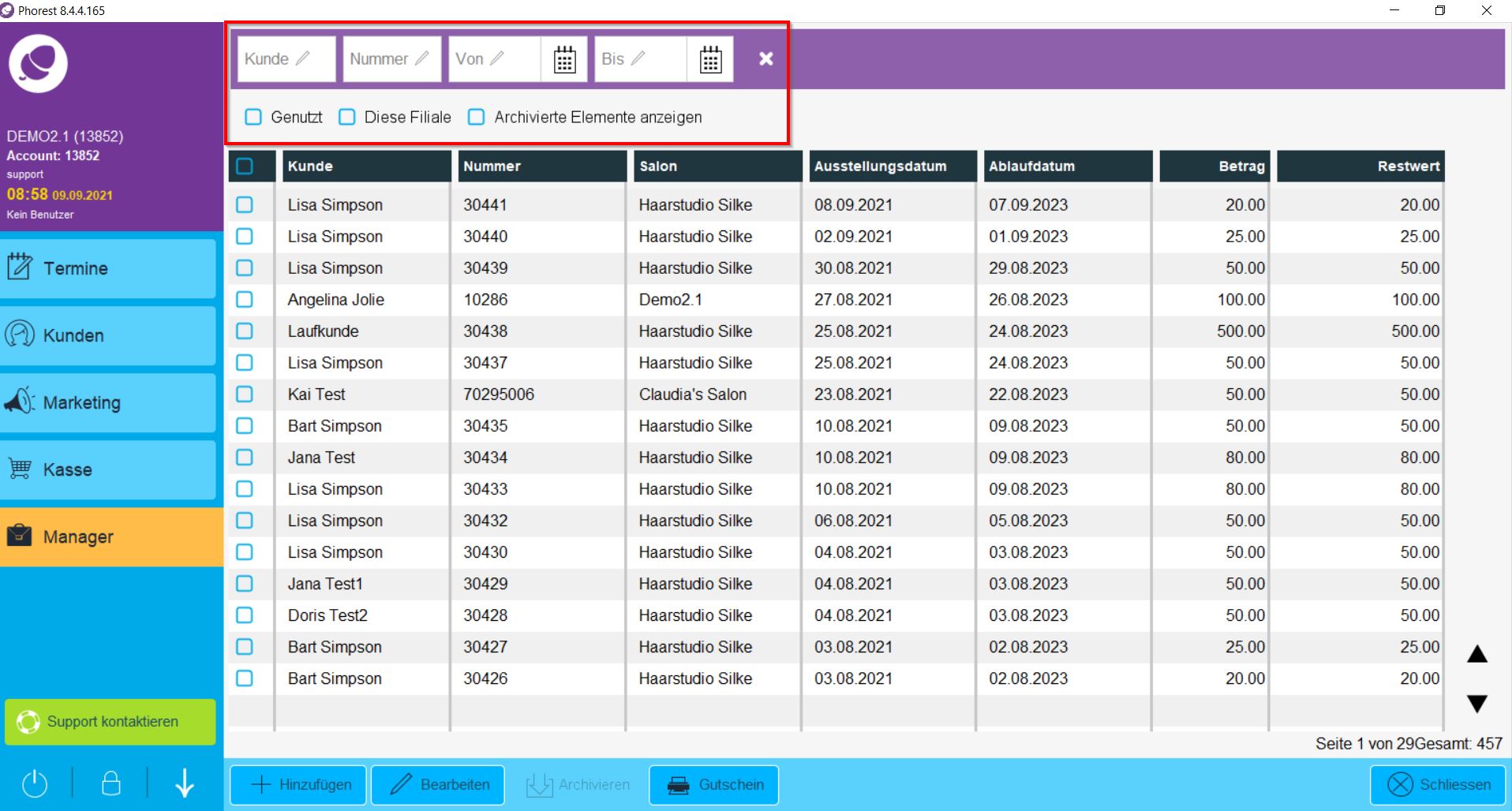Viewport: 1512px width, 811px height.
Task: Go to previous page with up triangle
Action: [1476, 654]
